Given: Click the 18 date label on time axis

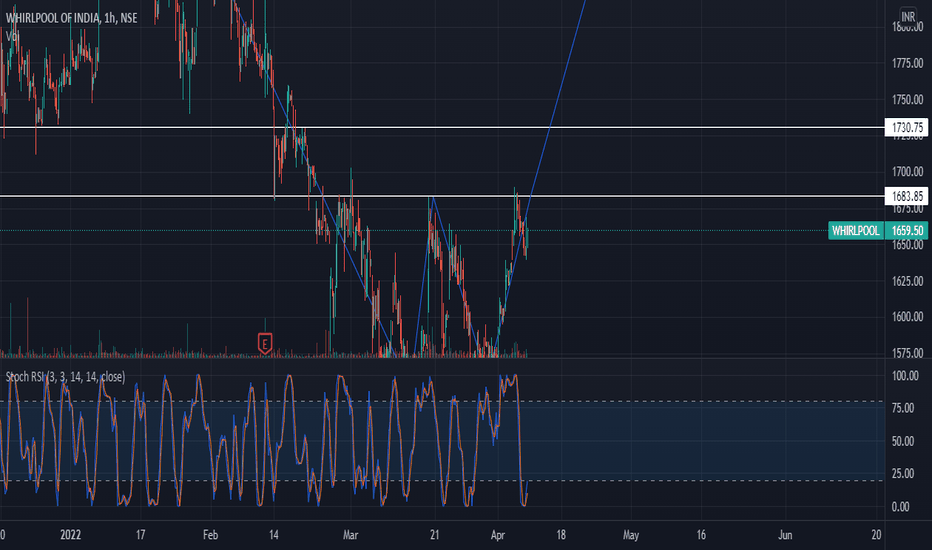Looking at the screenshot, I should pyautogui.click(x=561, y=535).
